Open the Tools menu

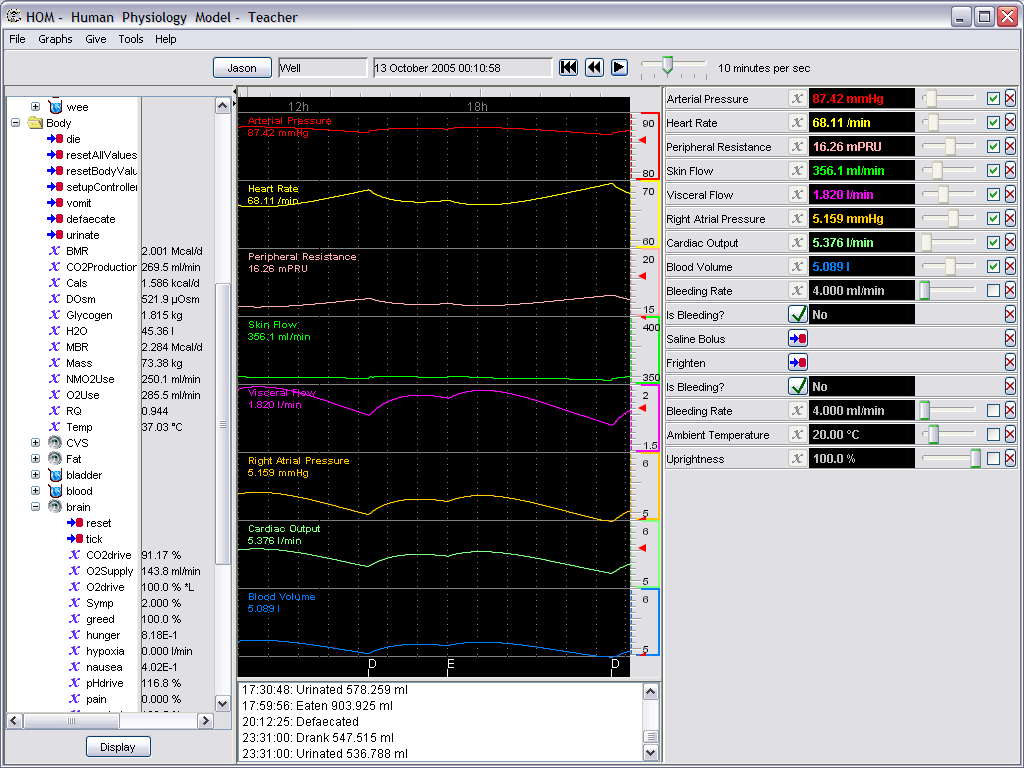(x=131, y=39)
